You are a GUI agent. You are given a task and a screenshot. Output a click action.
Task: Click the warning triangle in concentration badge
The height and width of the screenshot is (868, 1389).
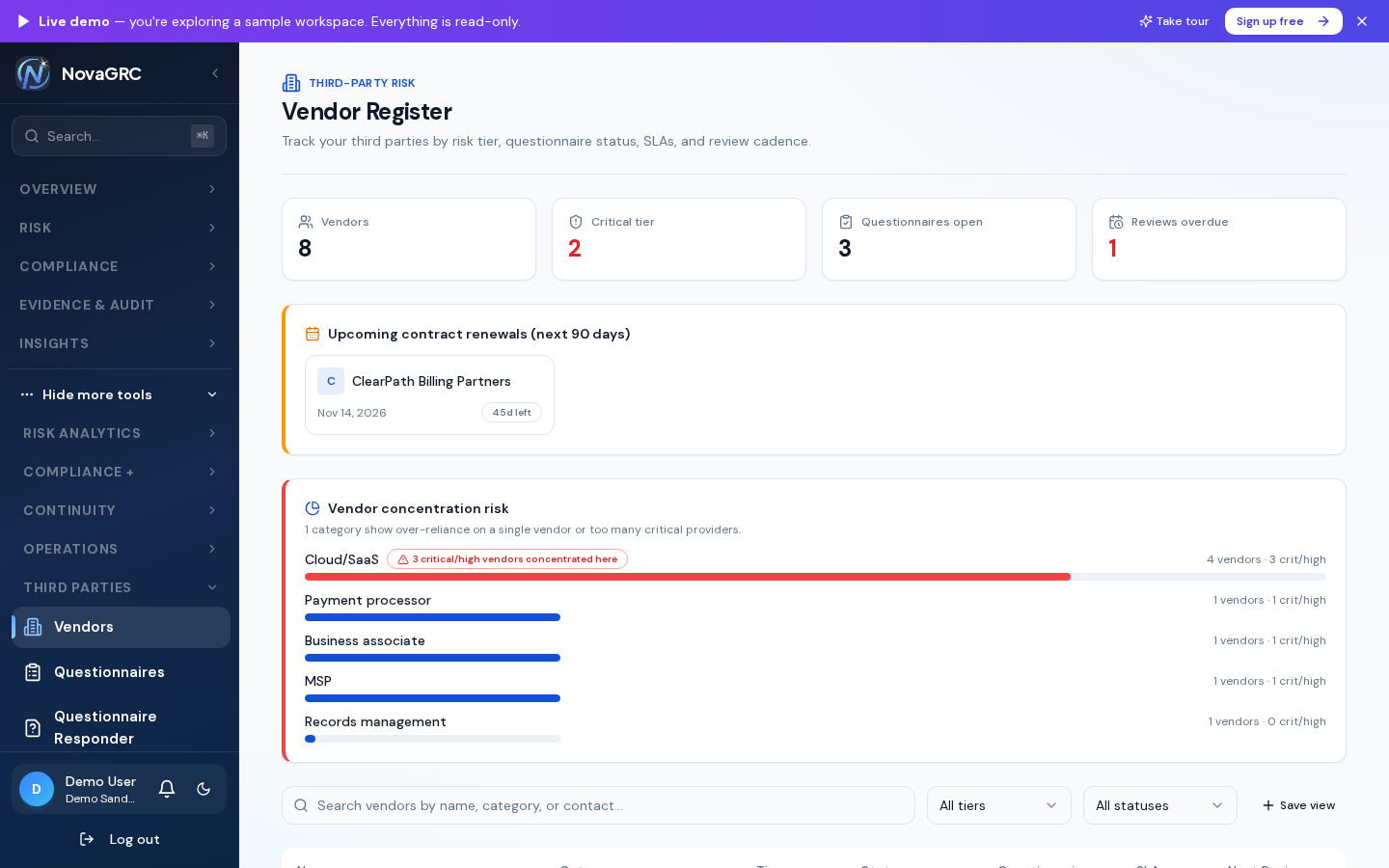[403, 559]
